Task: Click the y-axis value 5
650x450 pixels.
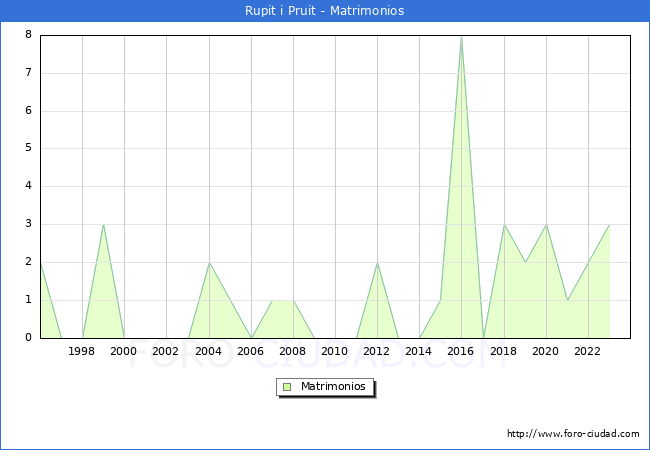Action: (x=28, y=148)
